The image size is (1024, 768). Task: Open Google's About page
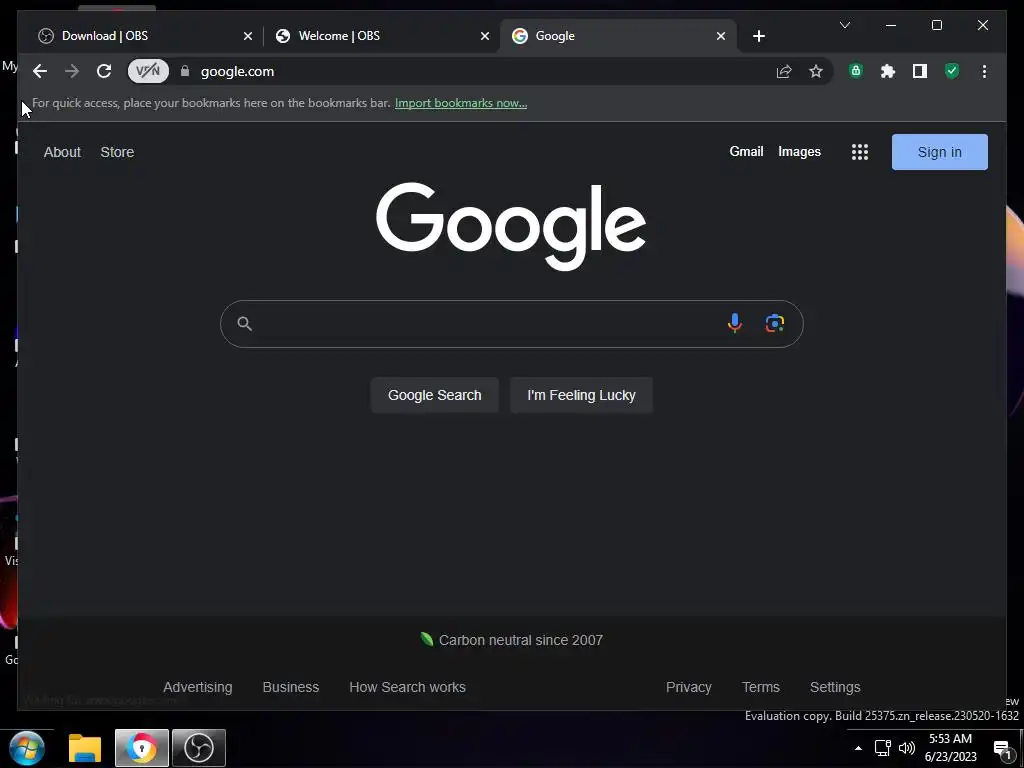[x=62, y=152]
